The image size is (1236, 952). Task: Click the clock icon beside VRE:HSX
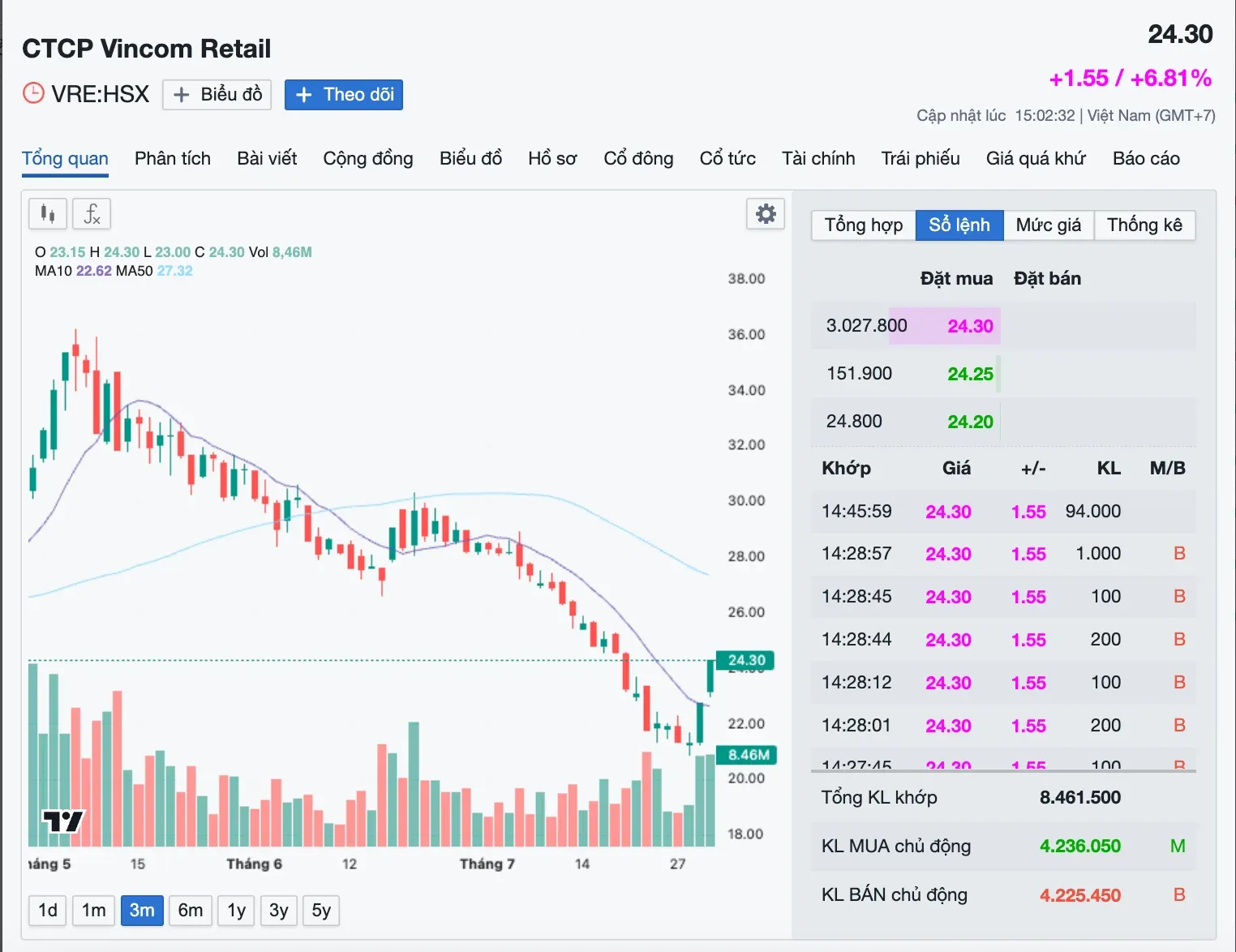click(33, 93)
